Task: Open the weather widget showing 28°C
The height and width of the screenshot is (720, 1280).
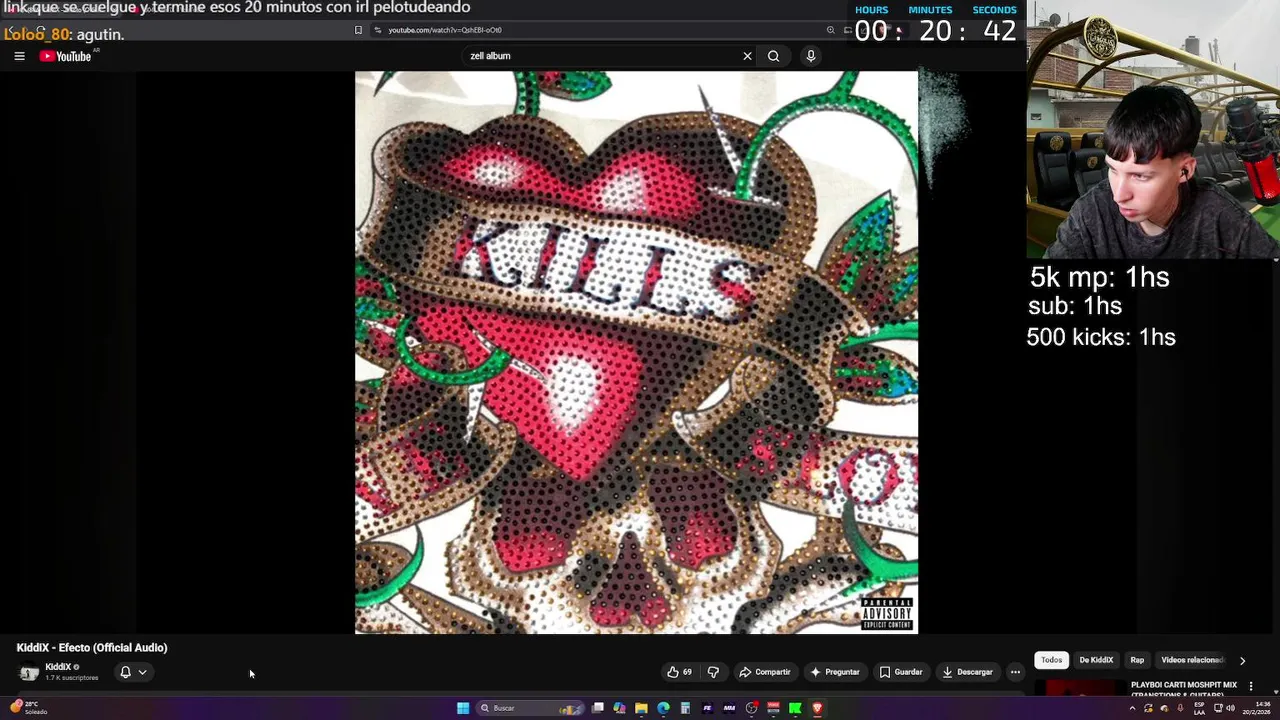Action: click(x=28, y=708)
